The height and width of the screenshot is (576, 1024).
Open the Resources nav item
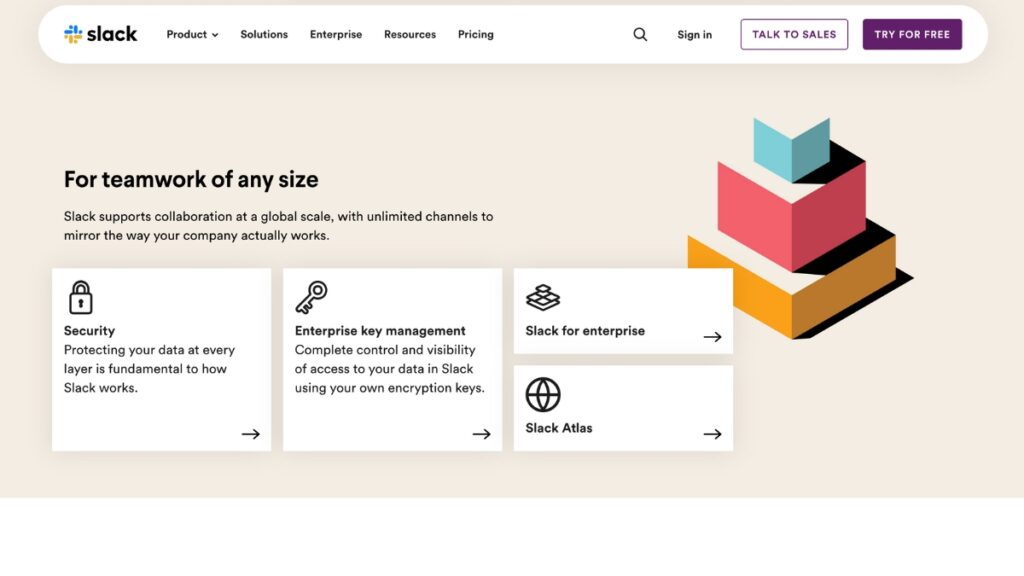coord(409,35)
